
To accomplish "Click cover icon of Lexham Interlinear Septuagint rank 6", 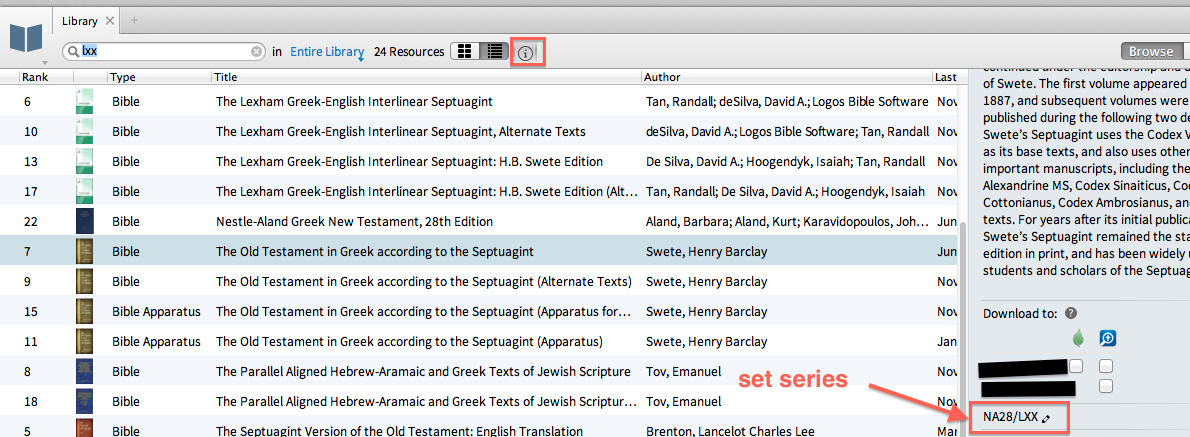I will coord(84,102).
